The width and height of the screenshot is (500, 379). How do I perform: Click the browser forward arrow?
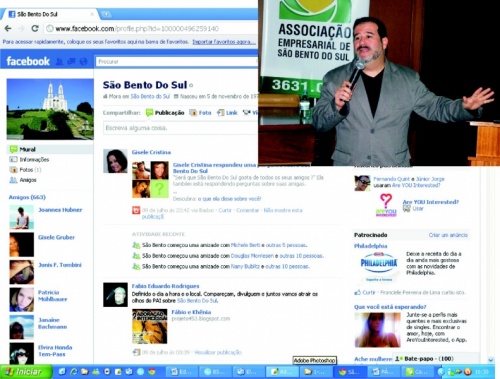[x=21, y=29]
